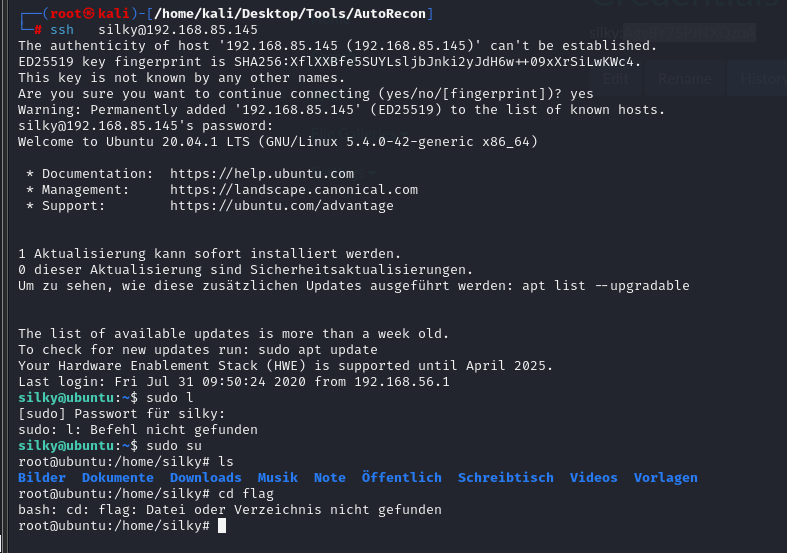Click the Musik directory name
This screenshot has height=553, width=787.
click(278, 478)
